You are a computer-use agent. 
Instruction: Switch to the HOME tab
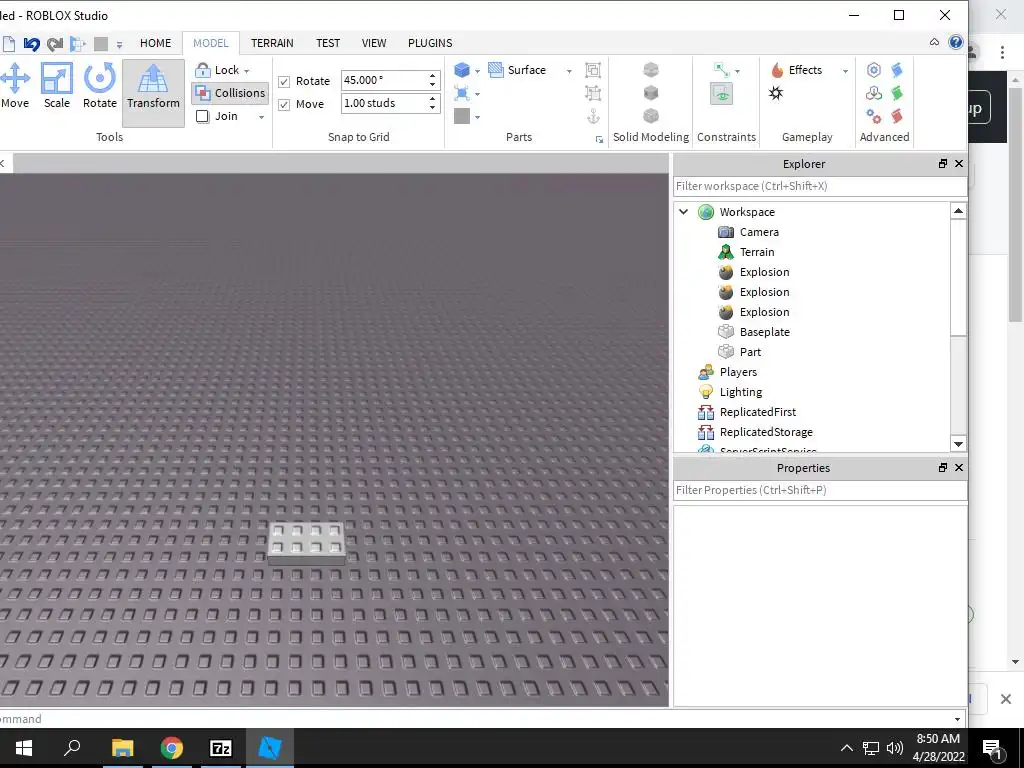155,43
